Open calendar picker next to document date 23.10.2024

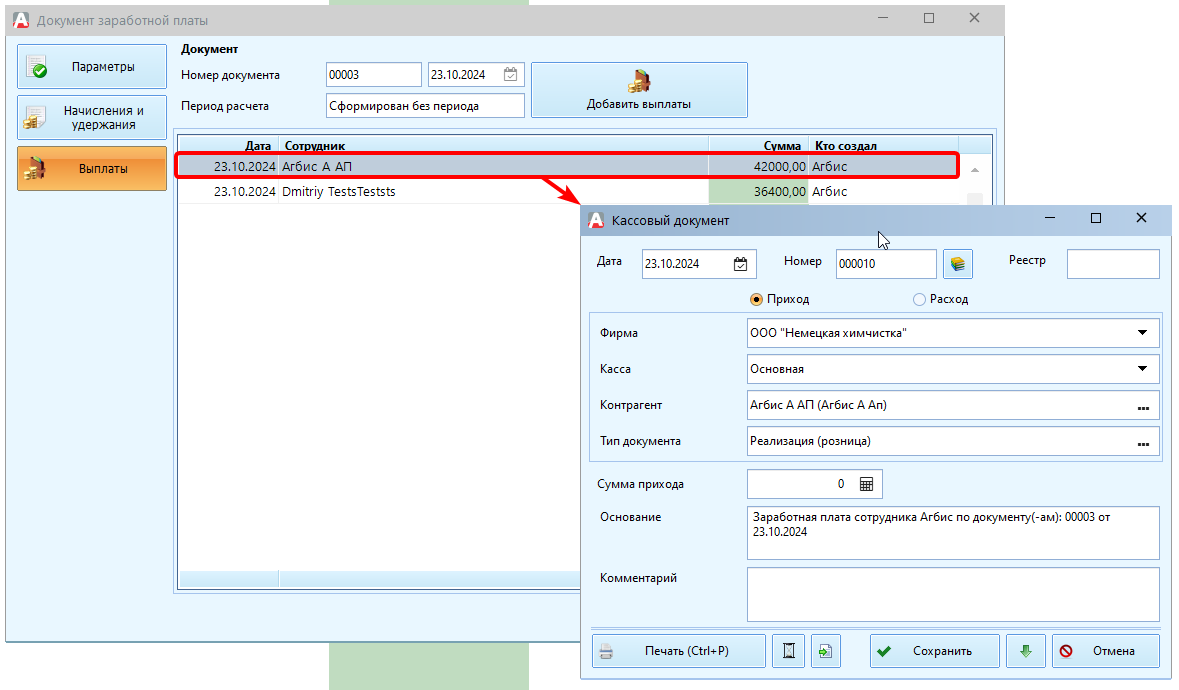510,75
